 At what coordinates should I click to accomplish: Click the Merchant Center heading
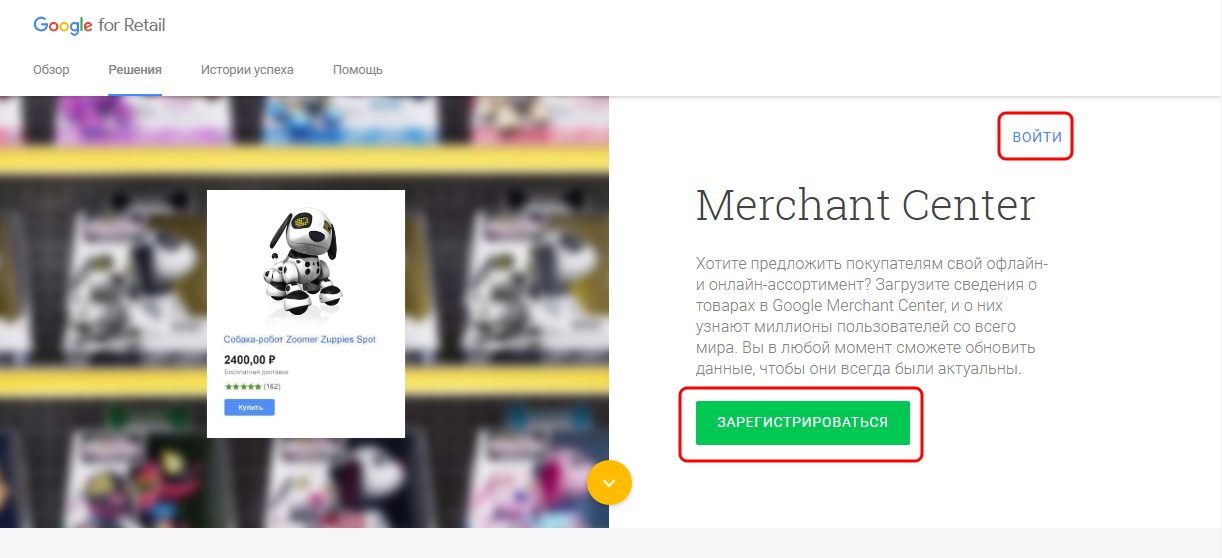pos(865,206)
